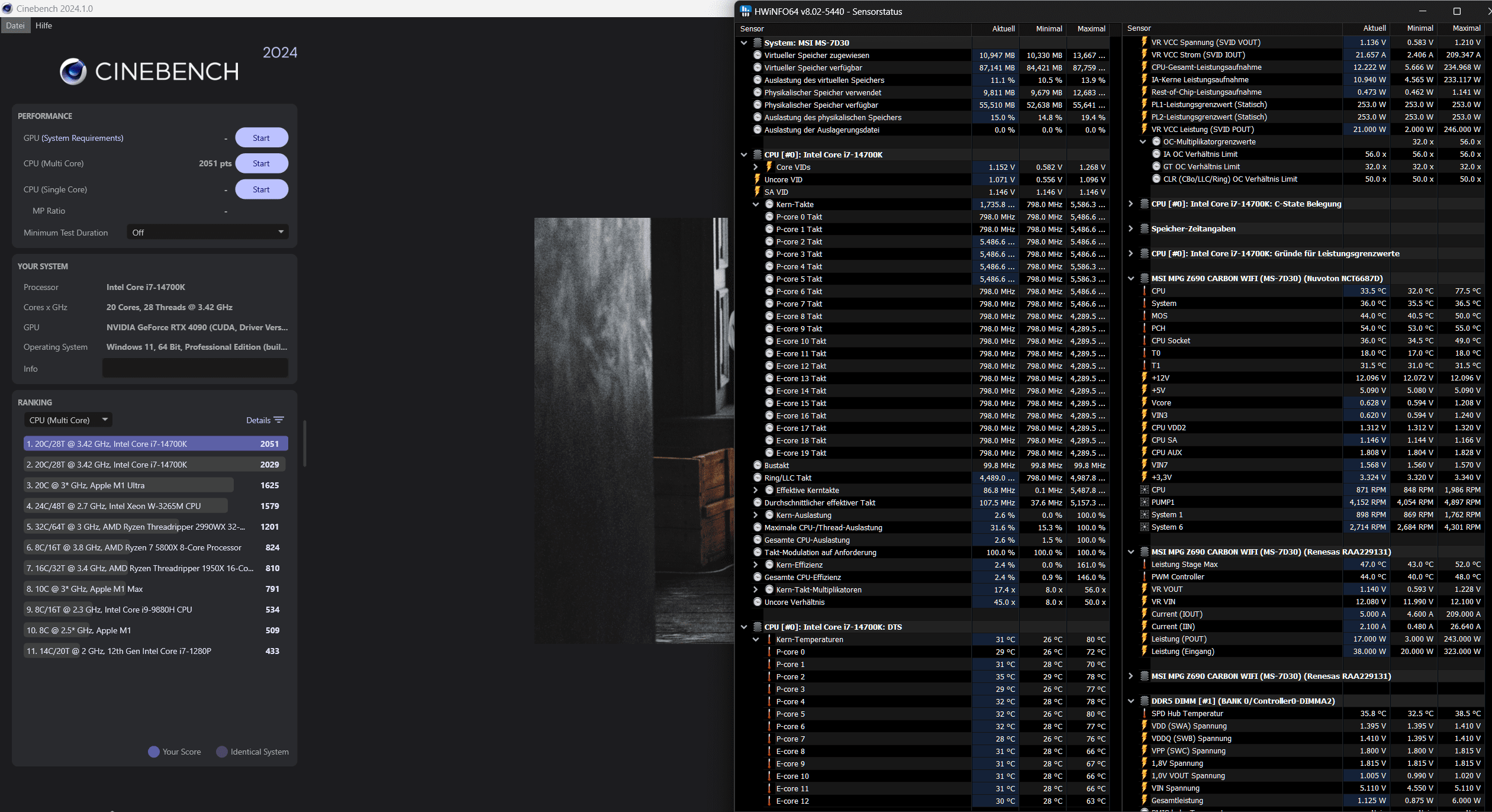Expand the Core VIDs entry
The height and width of the screenshot is (812, 1492).
click(756, 167)
